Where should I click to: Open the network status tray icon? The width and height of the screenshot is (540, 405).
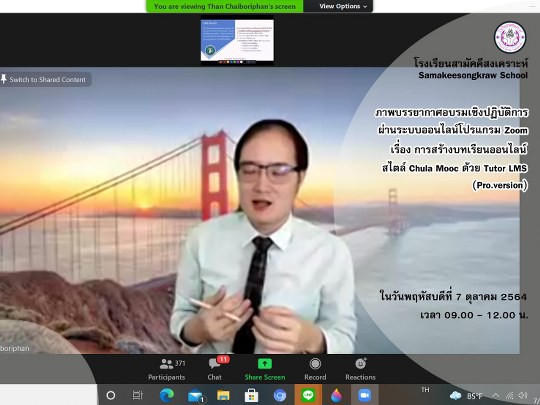click(x=510, y=396)
